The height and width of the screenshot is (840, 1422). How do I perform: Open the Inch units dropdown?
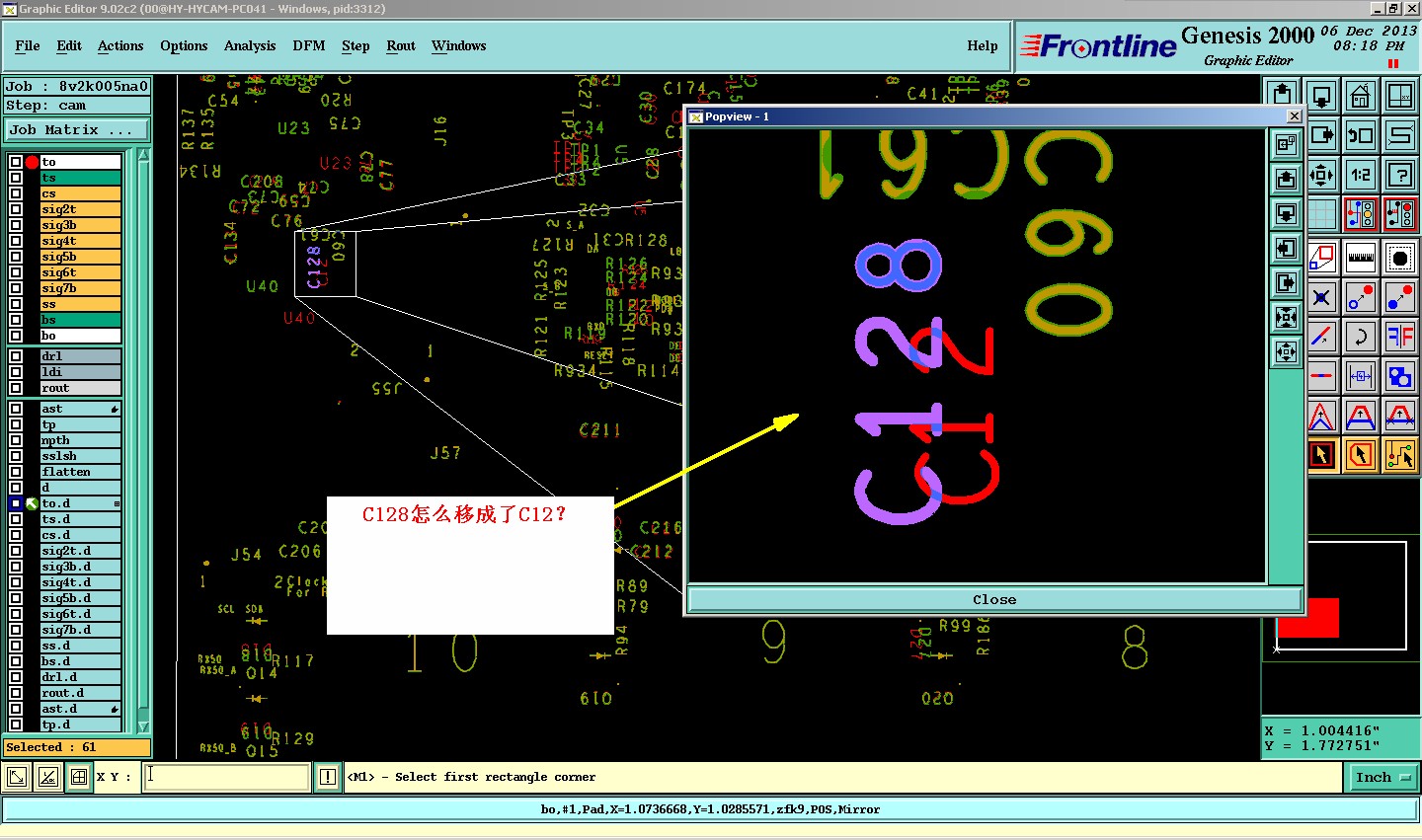click(x=1382, y=777)
